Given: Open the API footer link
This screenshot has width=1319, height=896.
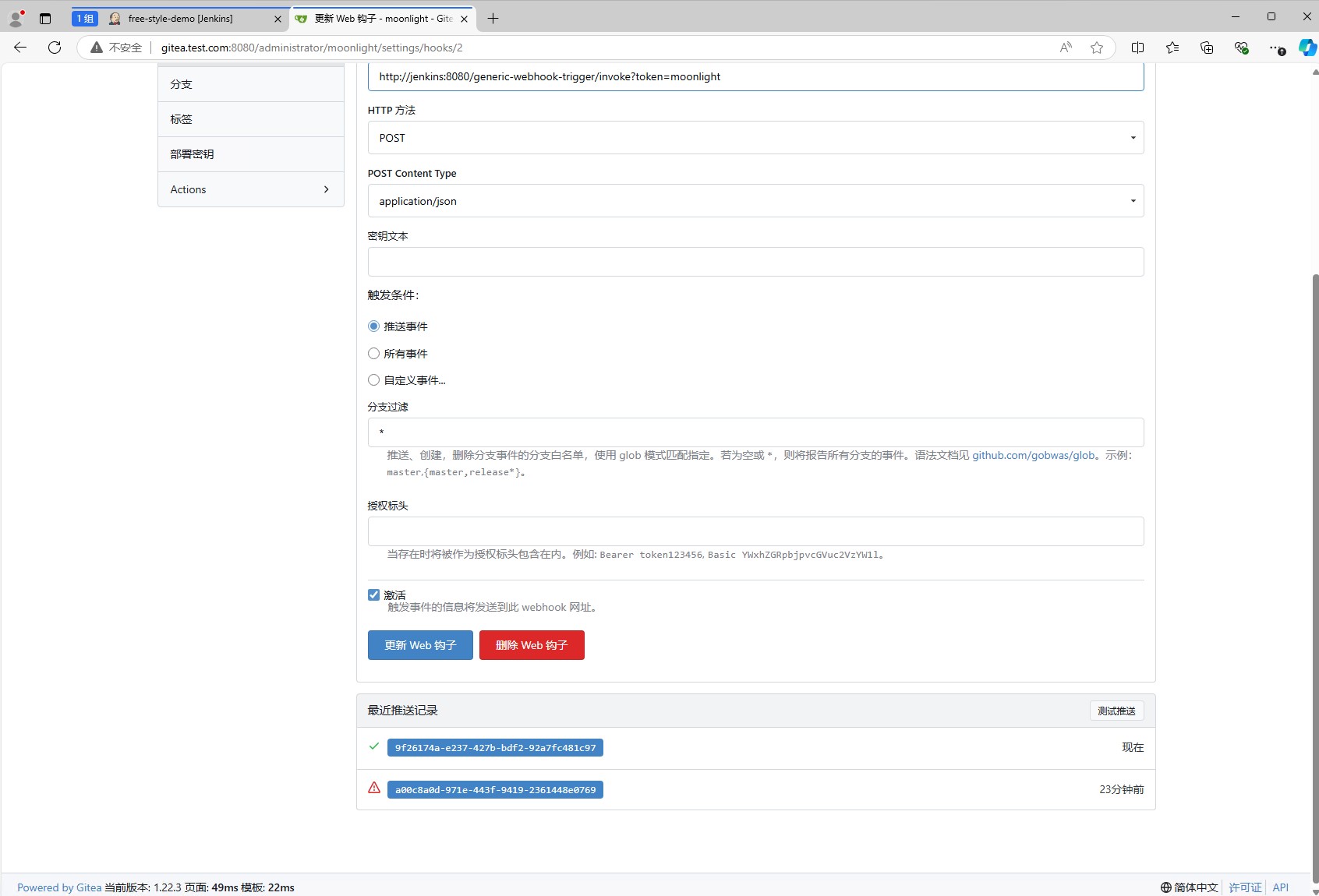Looking at the screenshot, I should pos(1281,887).
